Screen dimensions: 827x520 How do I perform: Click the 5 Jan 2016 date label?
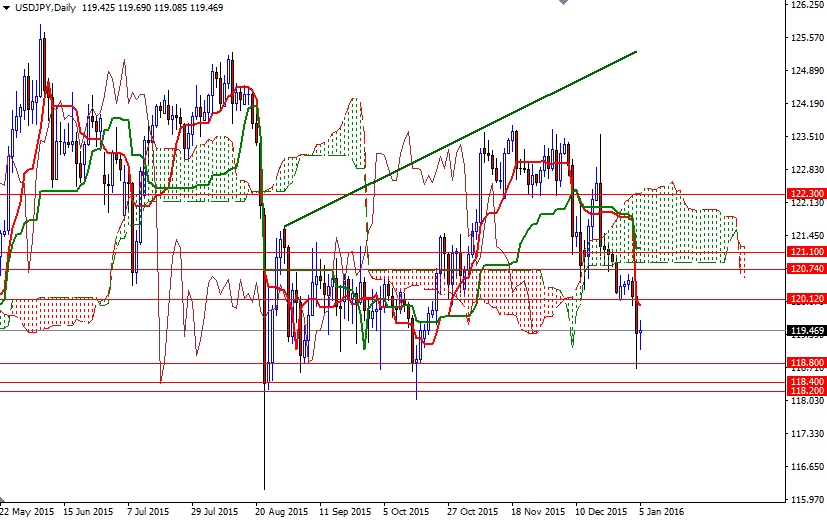pos(662,512)
